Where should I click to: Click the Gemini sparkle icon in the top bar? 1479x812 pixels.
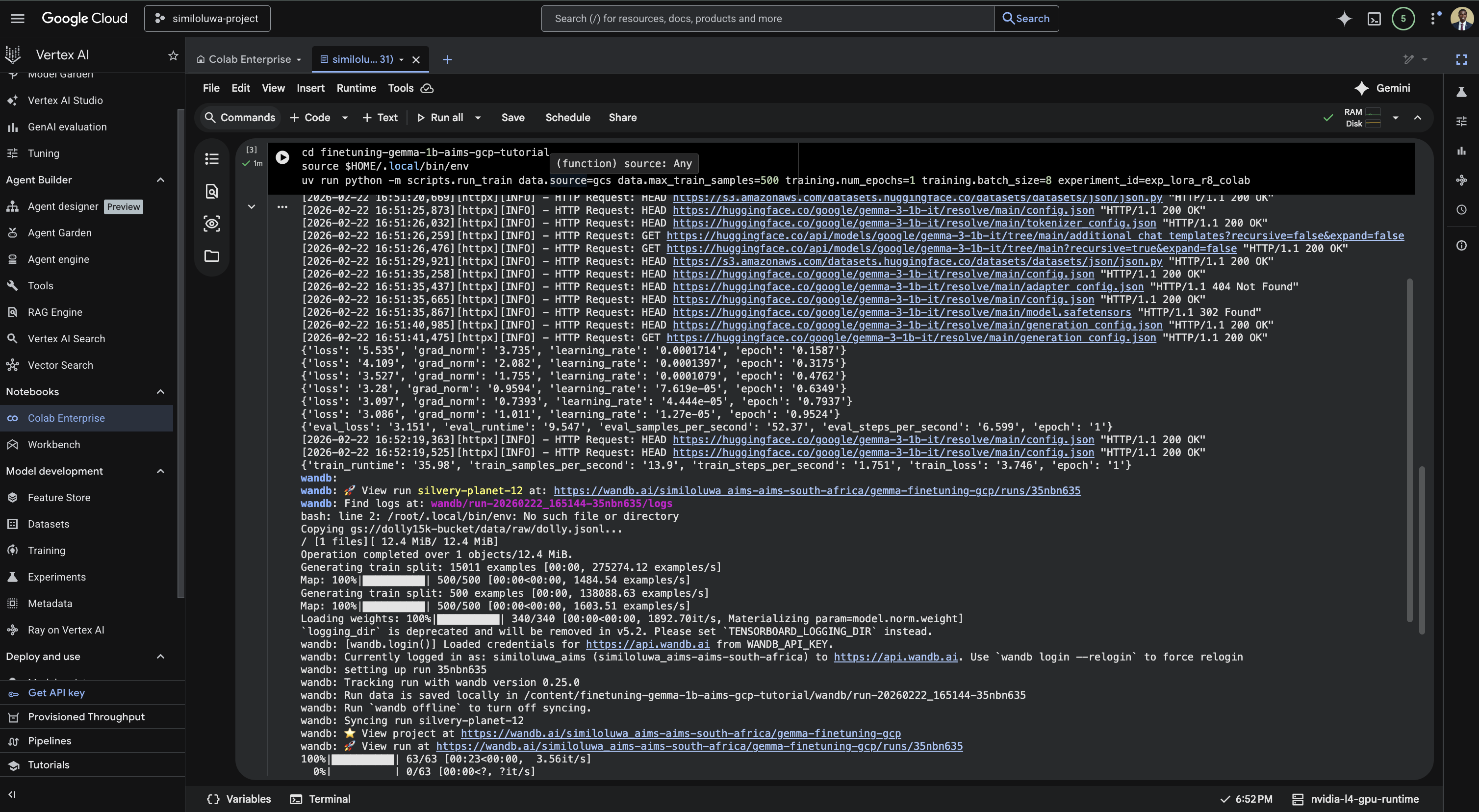(1344, 18)
